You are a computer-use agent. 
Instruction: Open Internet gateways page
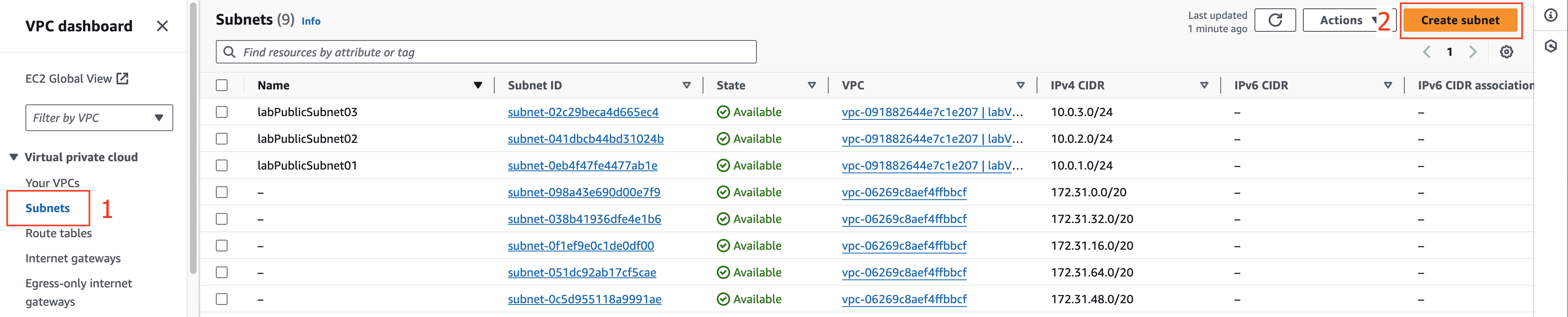pyautogui.click(x=73, y=259)
